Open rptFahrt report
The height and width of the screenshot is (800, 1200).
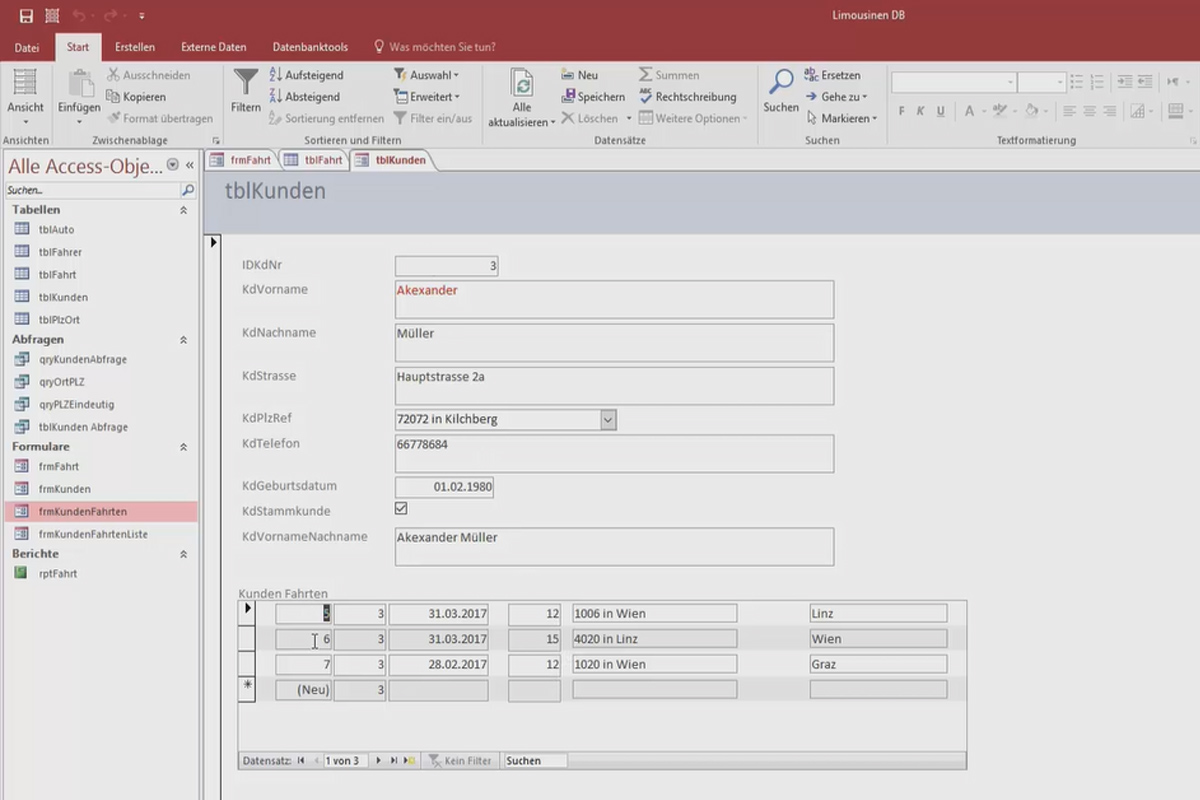[x=58, y=574]
